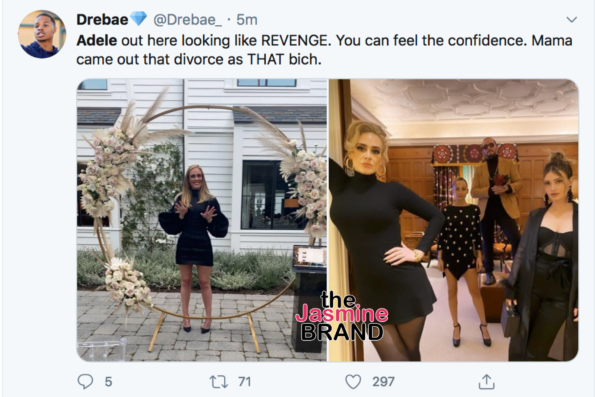Click the theJasmineBRAND watermark logo
595x397 pixels.
click(342, 316)
